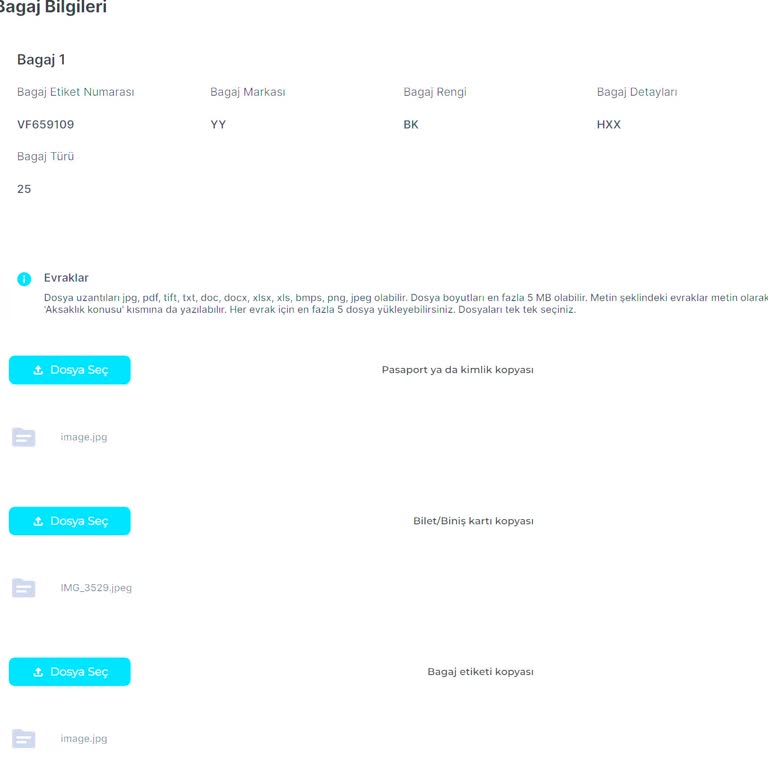
Task: Select the baggage tag number VF659109
Action: click(x=46, y=125)
